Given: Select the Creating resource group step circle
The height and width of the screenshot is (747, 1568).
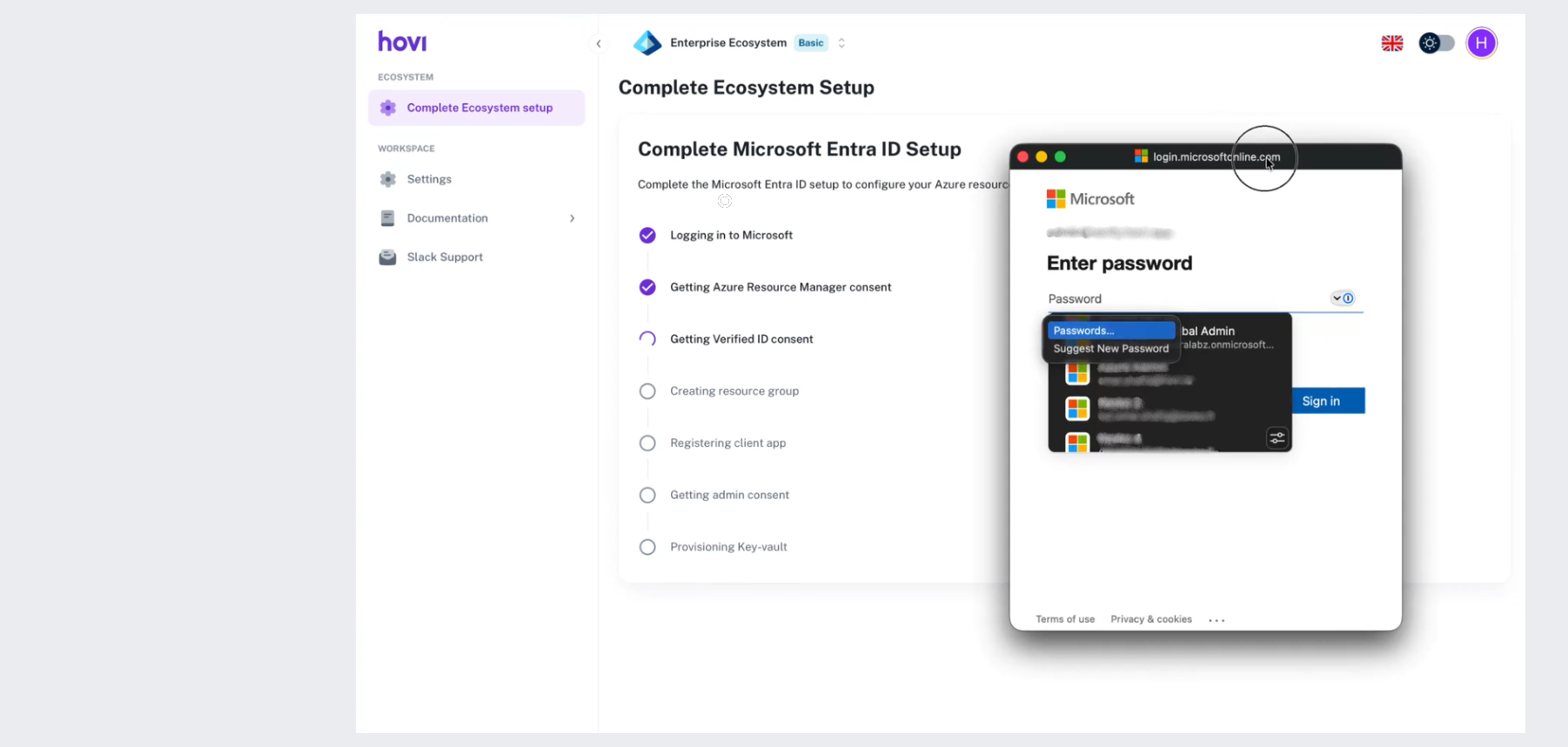Looking at the screenshot, I should pyautogui.click(x=647, y=391).
